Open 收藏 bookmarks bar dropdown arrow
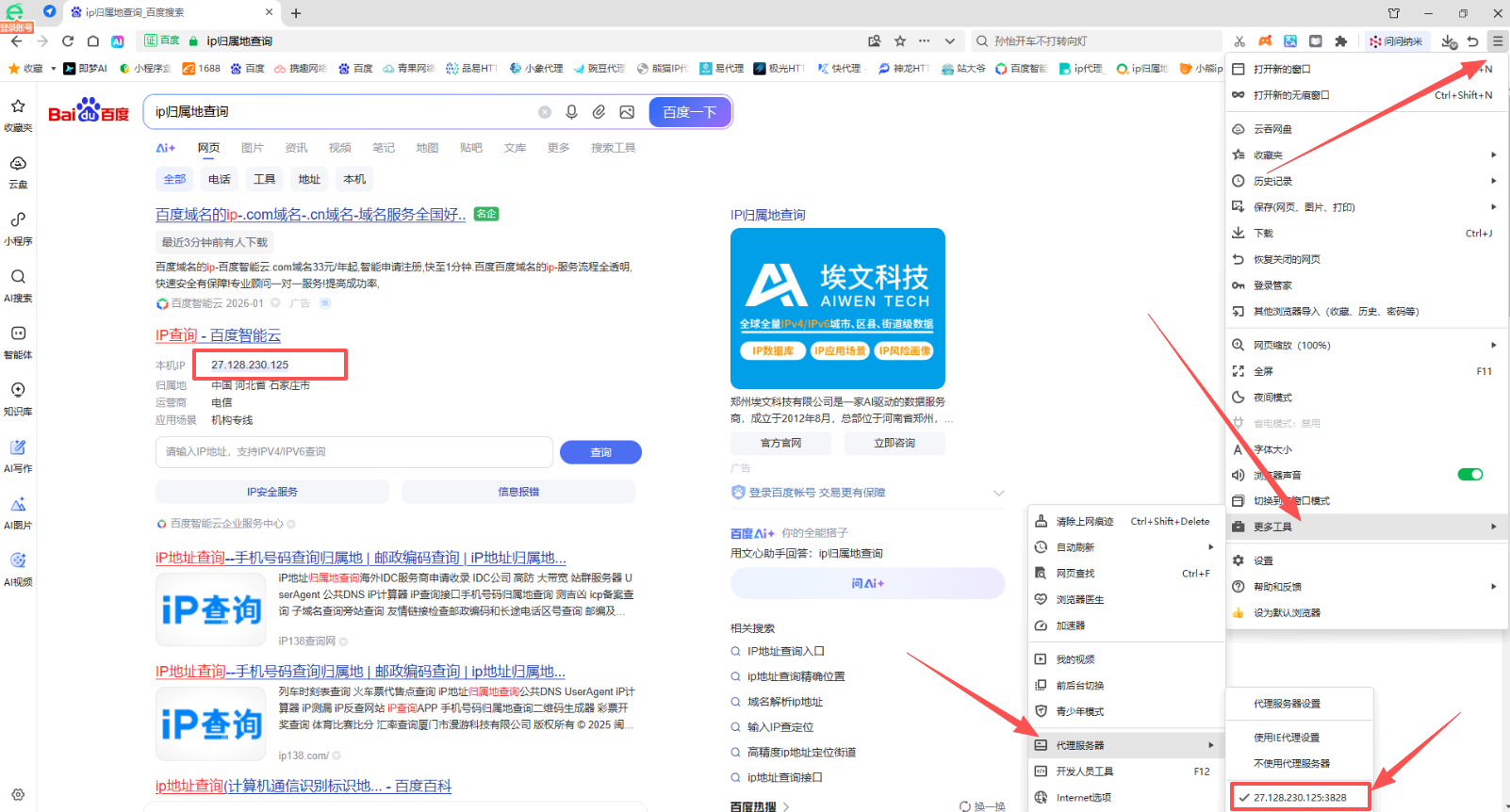Viewport: 1510px width, 812px height. 54,69
